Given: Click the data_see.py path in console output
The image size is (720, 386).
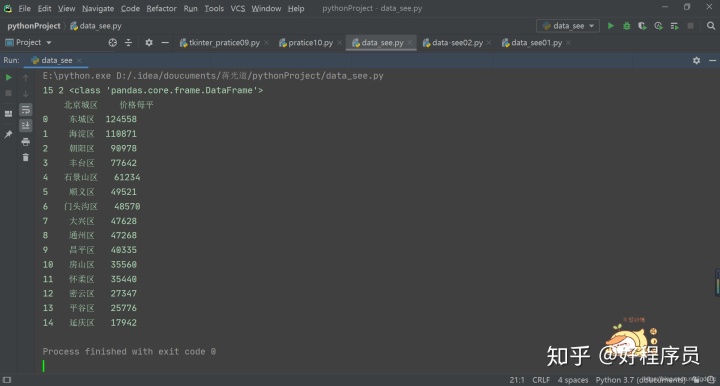Looking at the screenshot, I should click(x=250, y=76).
